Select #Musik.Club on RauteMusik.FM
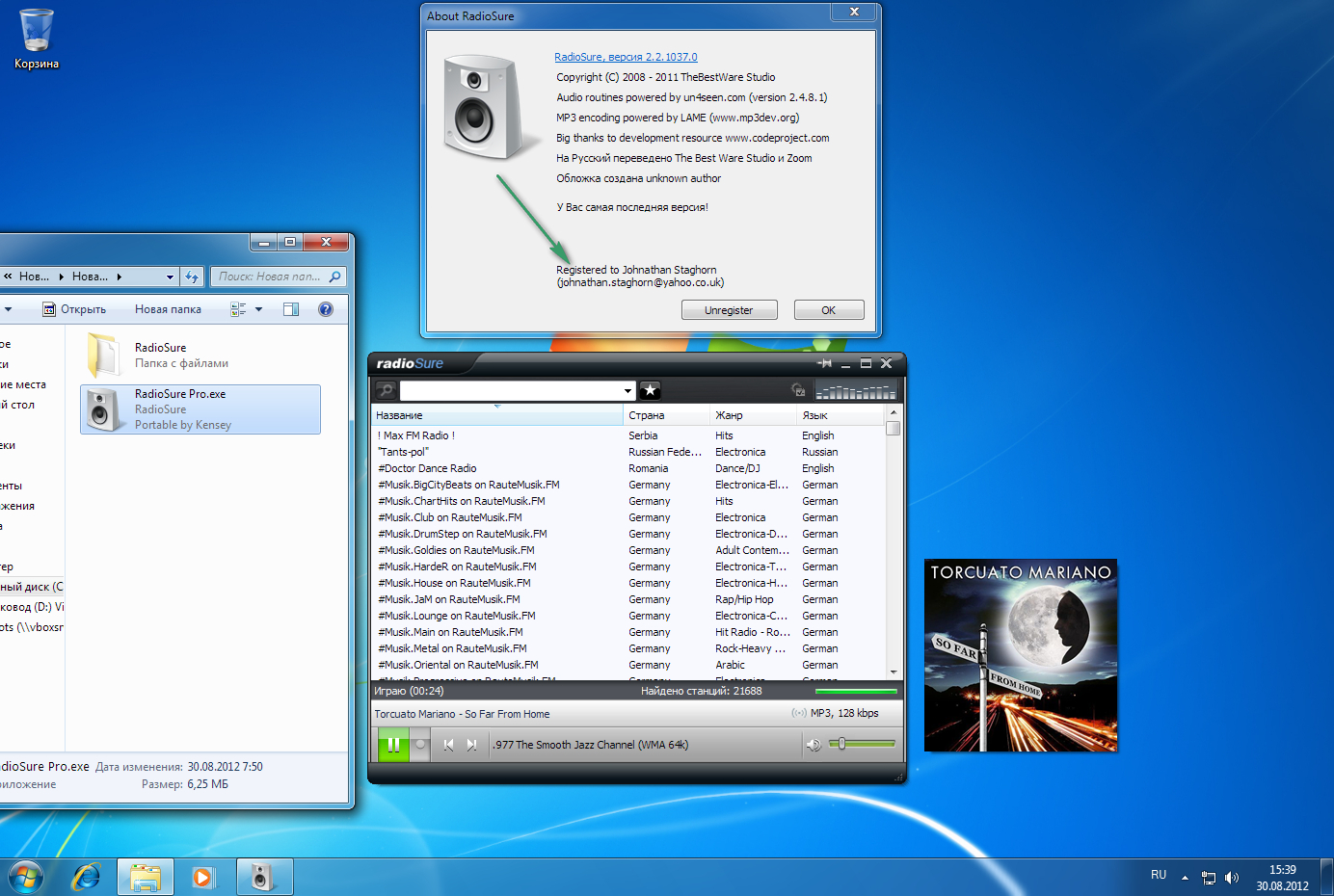Image resolution: width=1334 pixels, height=896 pixels. [627, 517]
